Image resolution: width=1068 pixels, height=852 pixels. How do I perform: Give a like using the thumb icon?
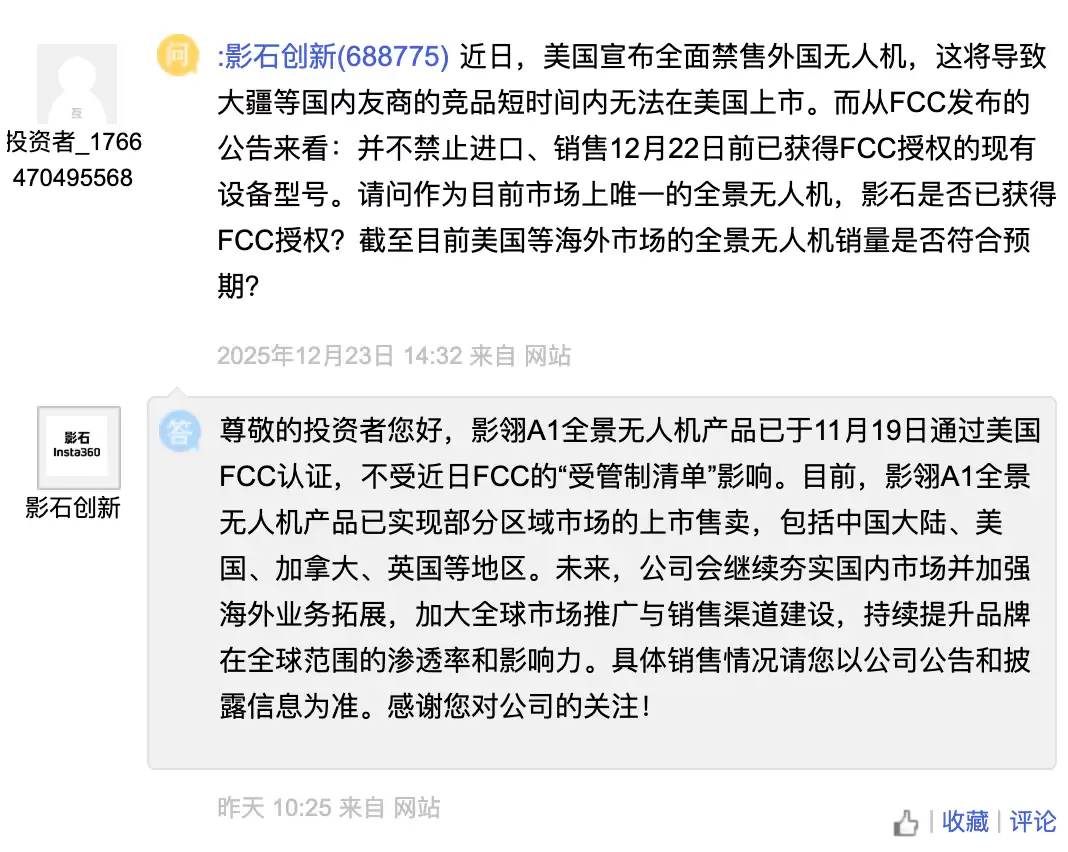pos(905,822)
